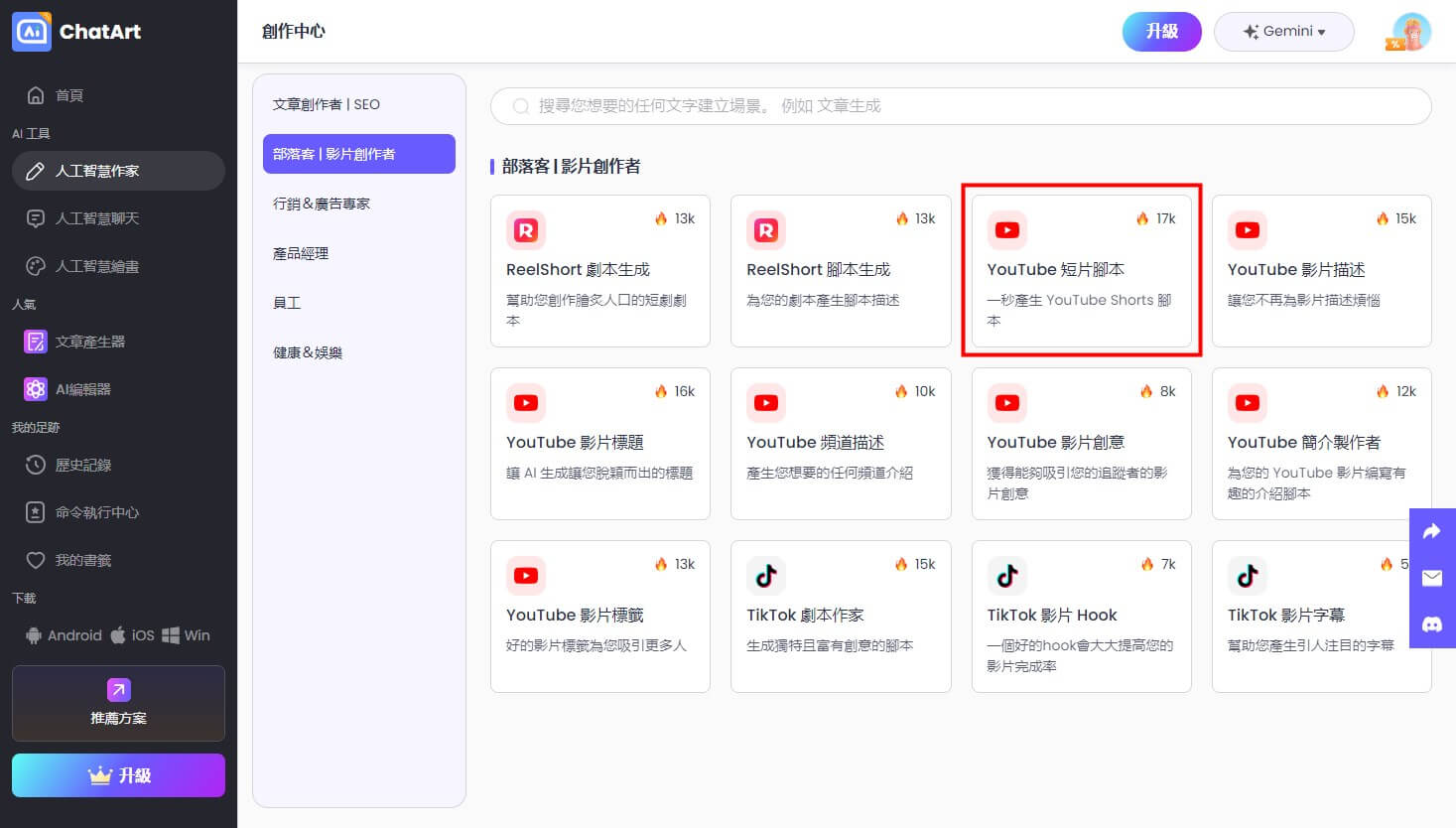Click the ChatArt logo icon
The image size is (1456, 828).
[x=32, y=31]
